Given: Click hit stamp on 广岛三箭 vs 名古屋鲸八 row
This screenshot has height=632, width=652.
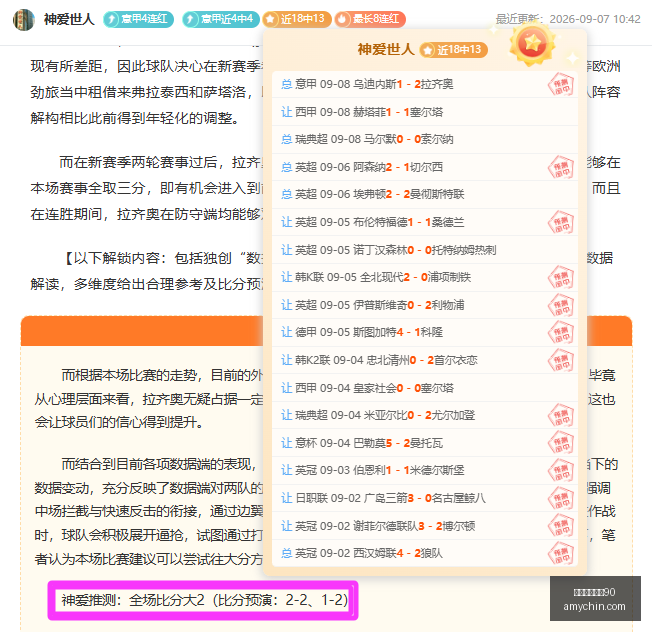Looking at the screenshot, I should (561, 498).
